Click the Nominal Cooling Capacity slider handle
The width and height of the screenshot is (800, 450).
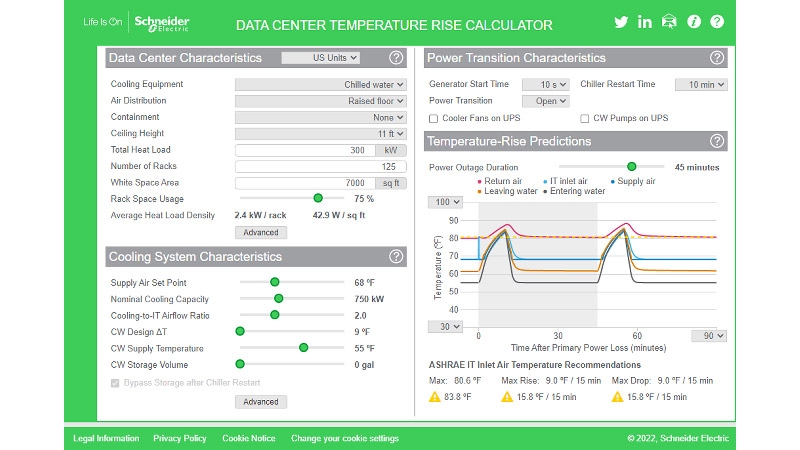(x=279, y=298)
